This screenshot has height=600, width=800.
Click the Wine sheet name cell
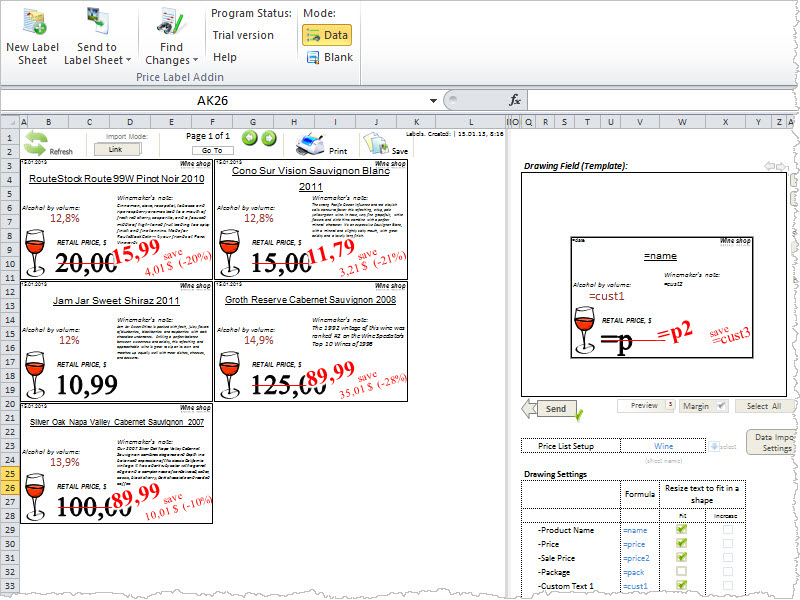point(663,446)
